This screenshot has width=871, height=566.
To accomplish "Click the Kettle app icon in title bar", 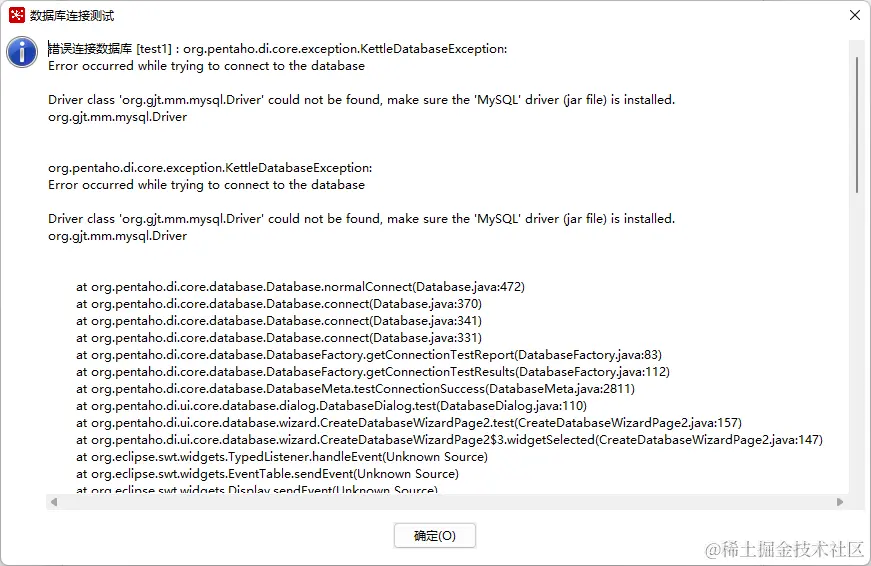I will 16,15.
